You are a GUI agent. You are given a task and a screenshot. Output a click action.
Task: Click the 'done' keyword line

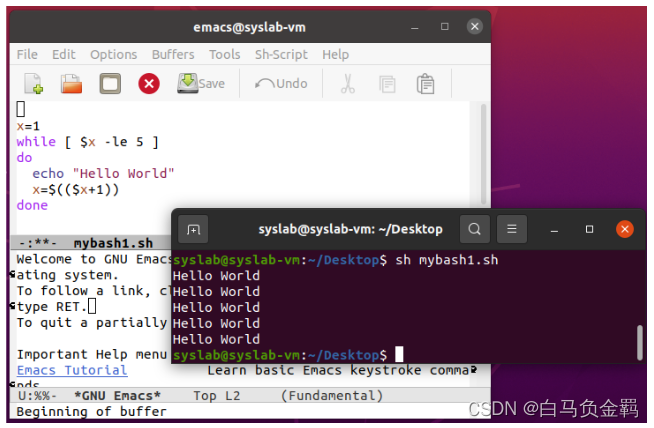tap(32, 206)
